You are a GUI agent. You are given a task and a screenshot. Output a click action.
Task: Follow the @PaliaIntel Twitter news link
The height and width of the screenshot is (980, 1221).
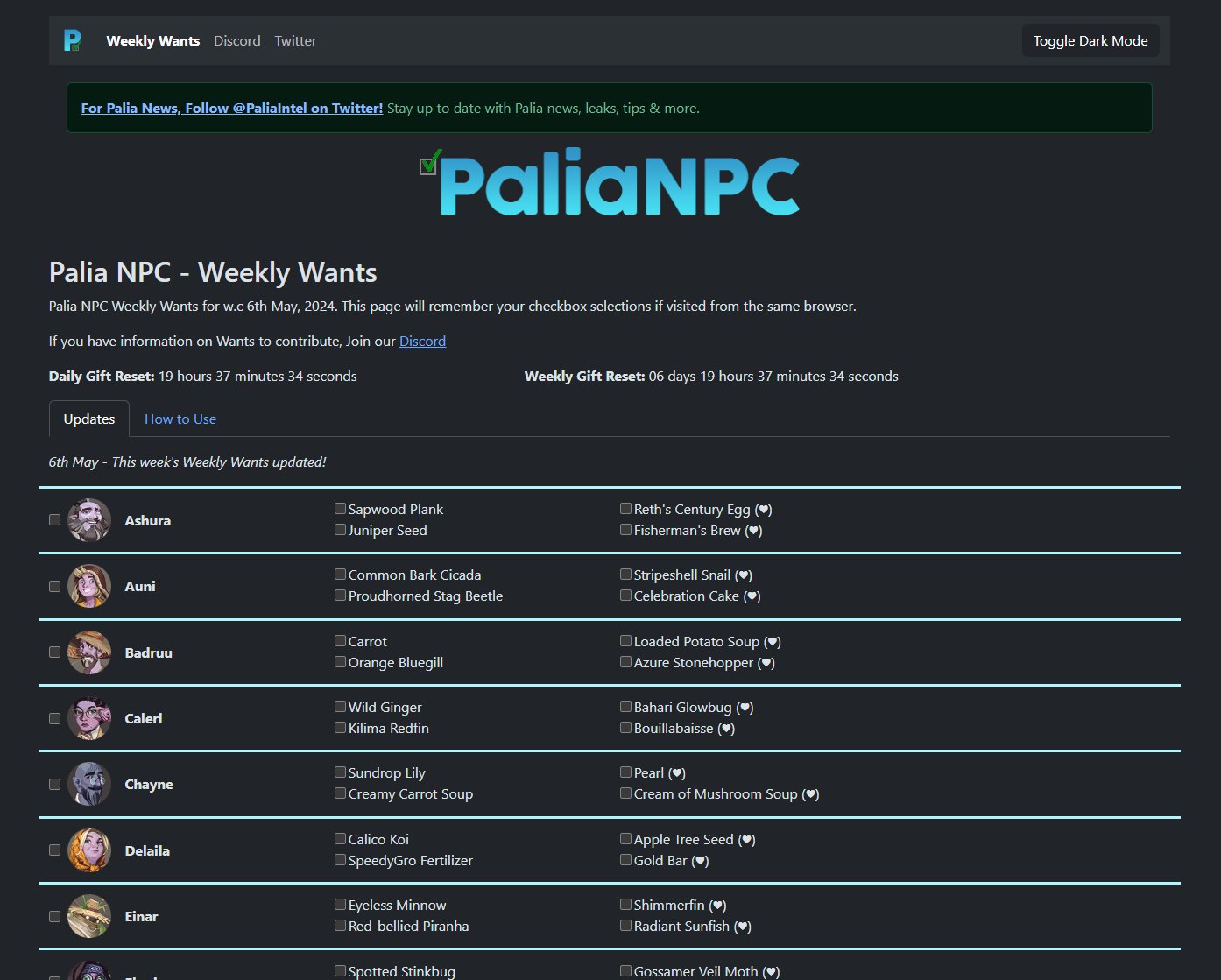232,108
